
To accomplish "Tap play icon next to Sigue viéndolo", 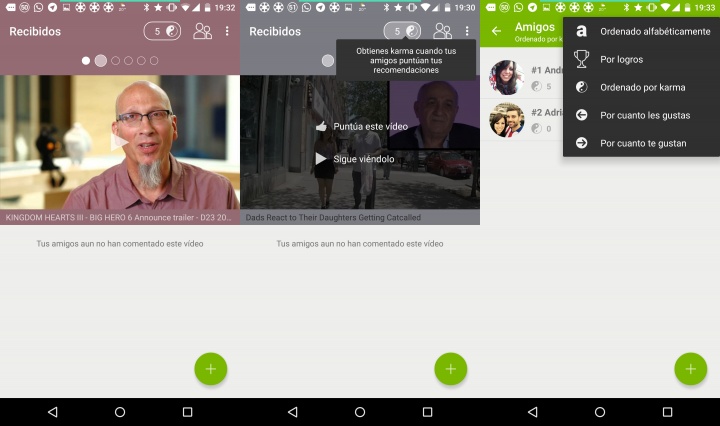I will tap(321, 159).
